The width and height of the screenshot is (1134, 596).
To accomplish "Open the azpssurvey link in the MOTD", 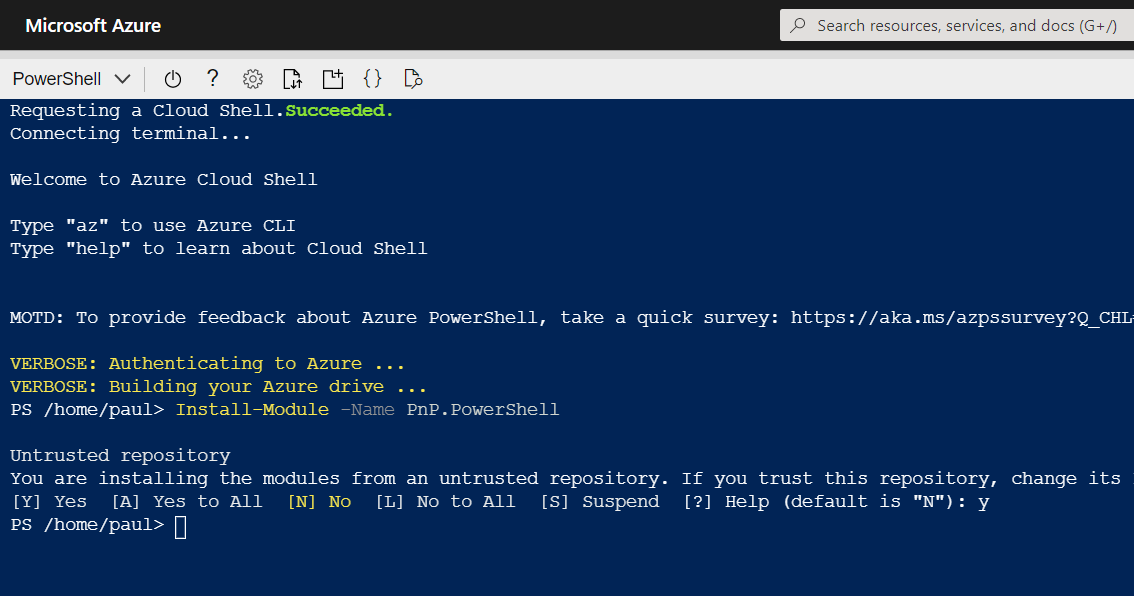I will 960,318.
